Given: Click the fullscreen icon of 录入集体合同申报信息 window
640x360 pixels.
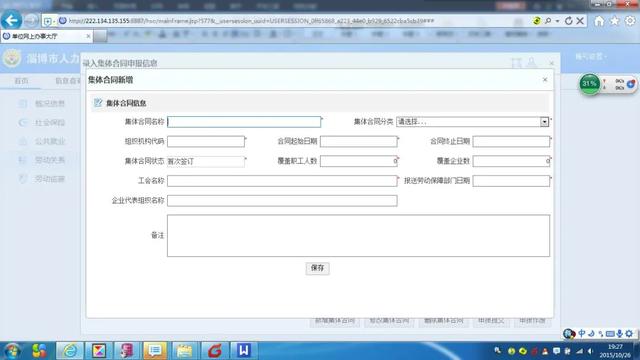Looking at the screenshot, I should (x=516, y=63).
